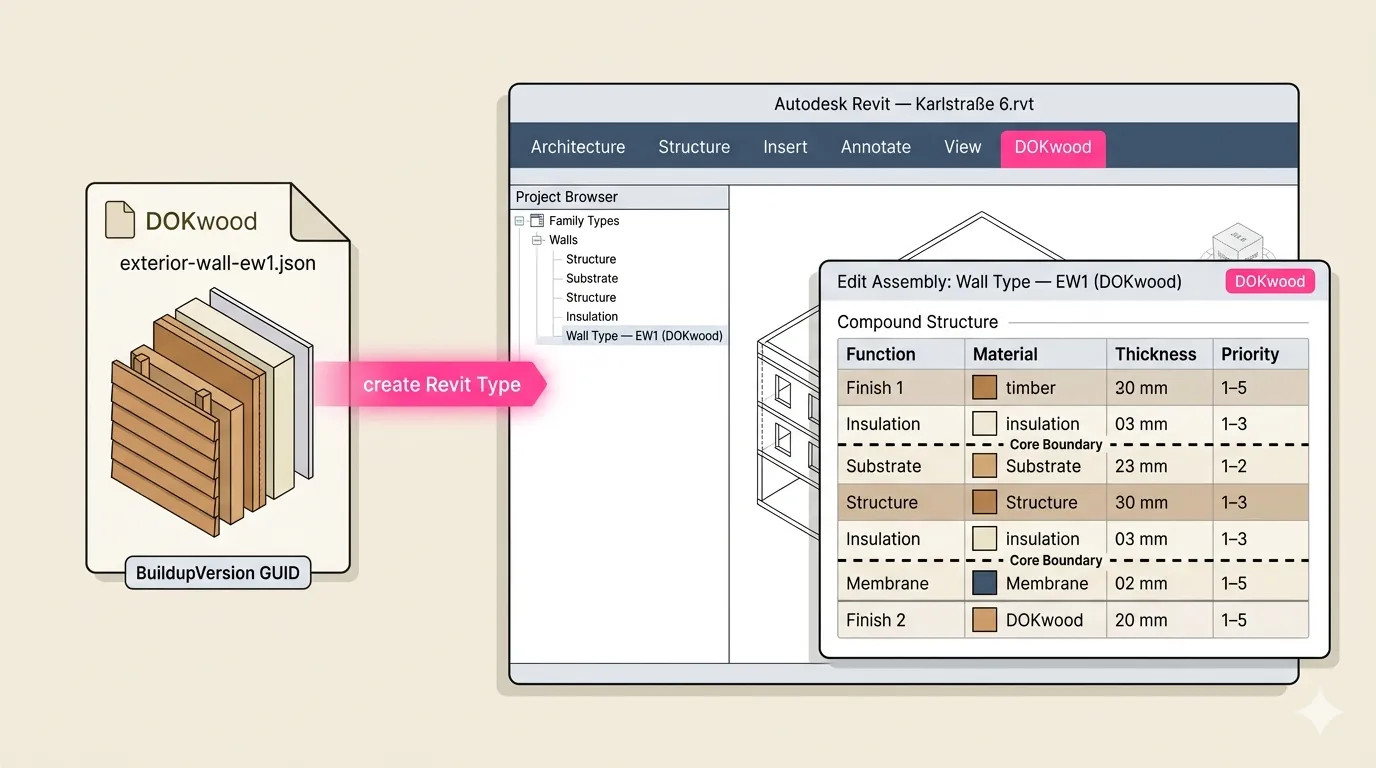Open the View ribbon tab

pyautogui.click(x=963, y=147)
